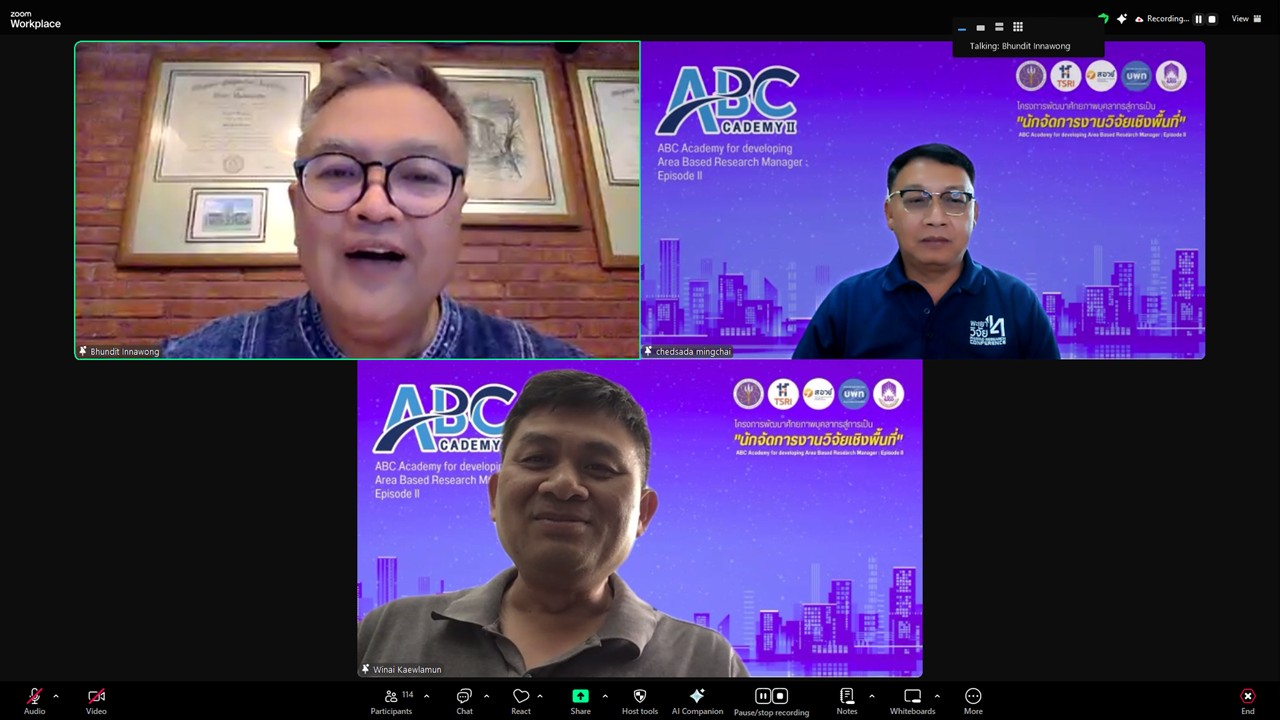Click the Bhundit Innawong name label
This screenshot has width=1280, height=720.
pyautogui.click(x=125, y=352)
